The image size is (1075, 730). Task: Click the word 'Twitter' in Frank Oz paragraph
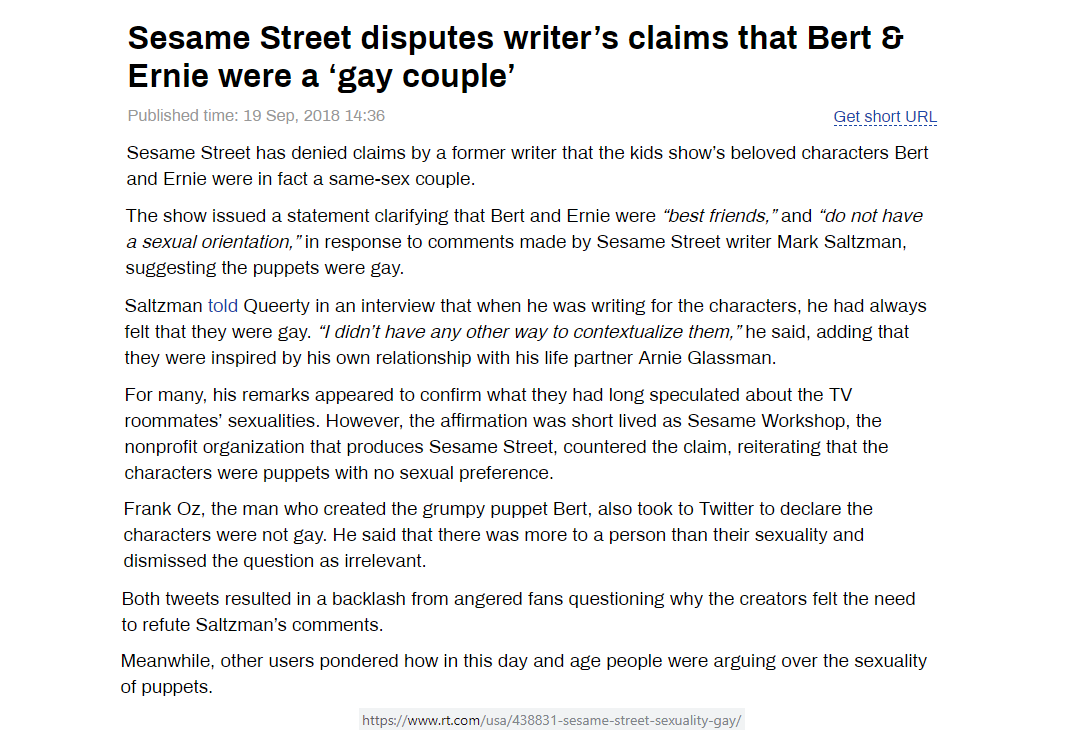726,509
